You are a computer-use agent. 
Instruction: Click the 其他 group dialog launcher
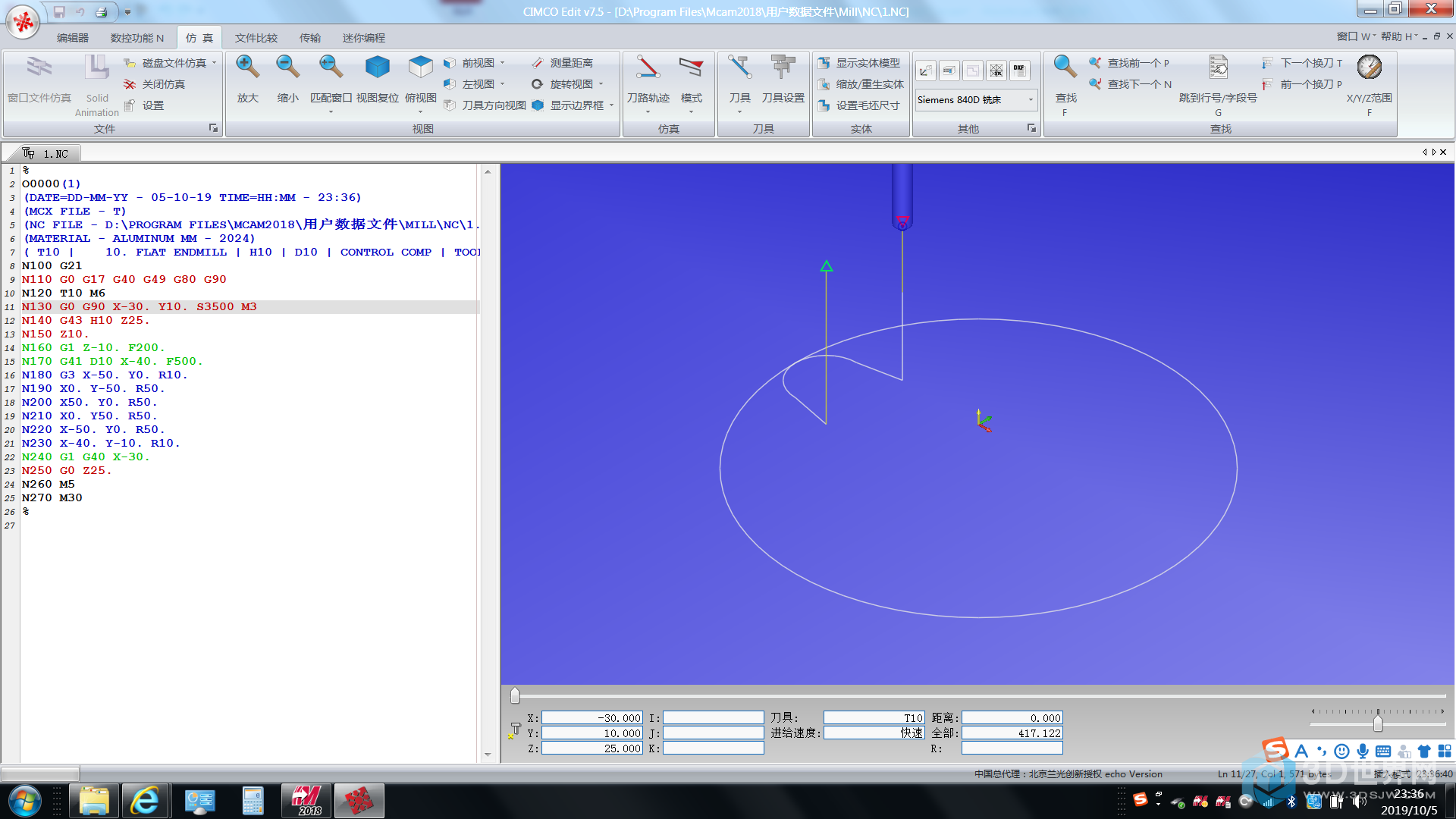(1031, 128)
